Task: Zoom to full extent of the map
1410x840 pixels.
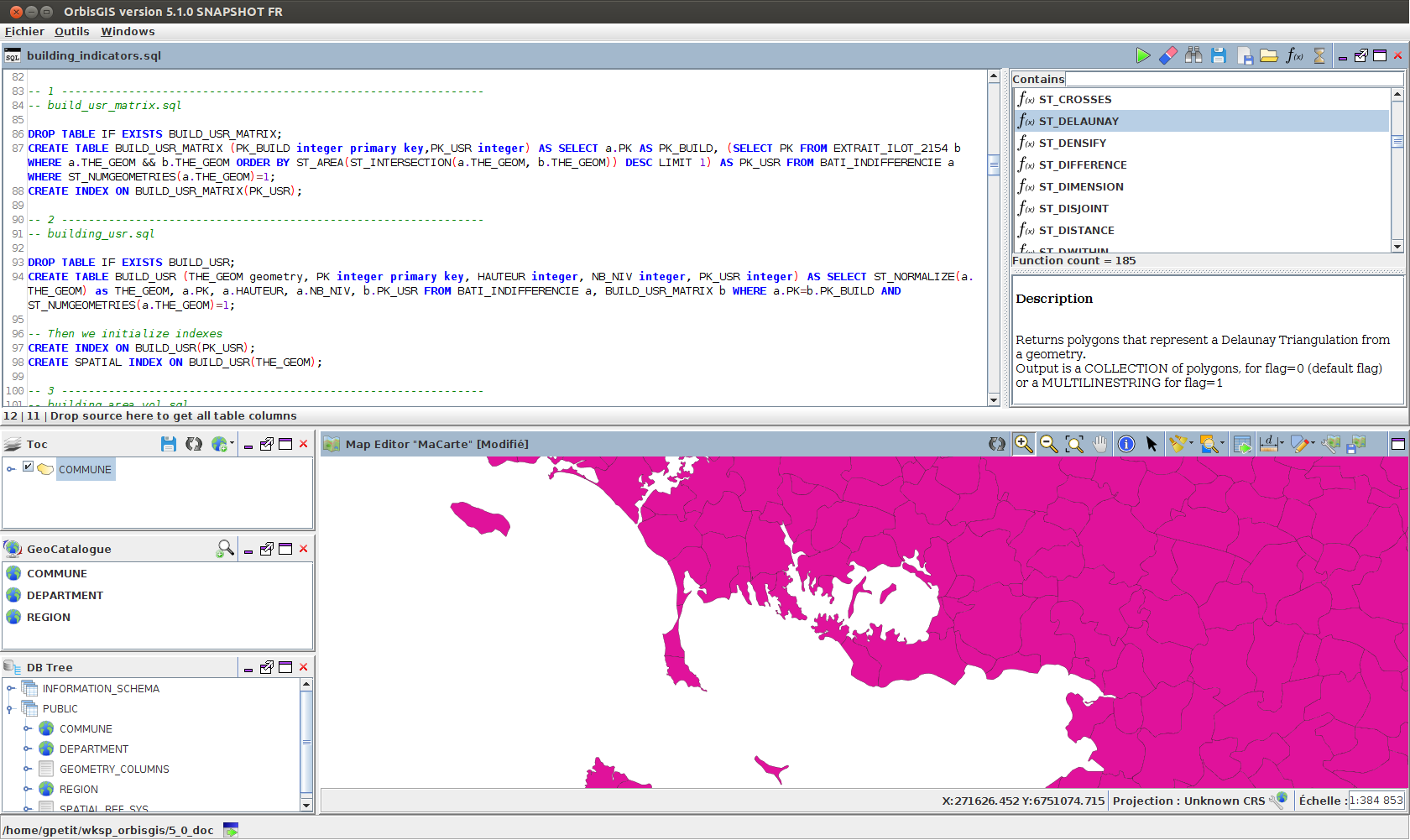Action: (1074, 444)
